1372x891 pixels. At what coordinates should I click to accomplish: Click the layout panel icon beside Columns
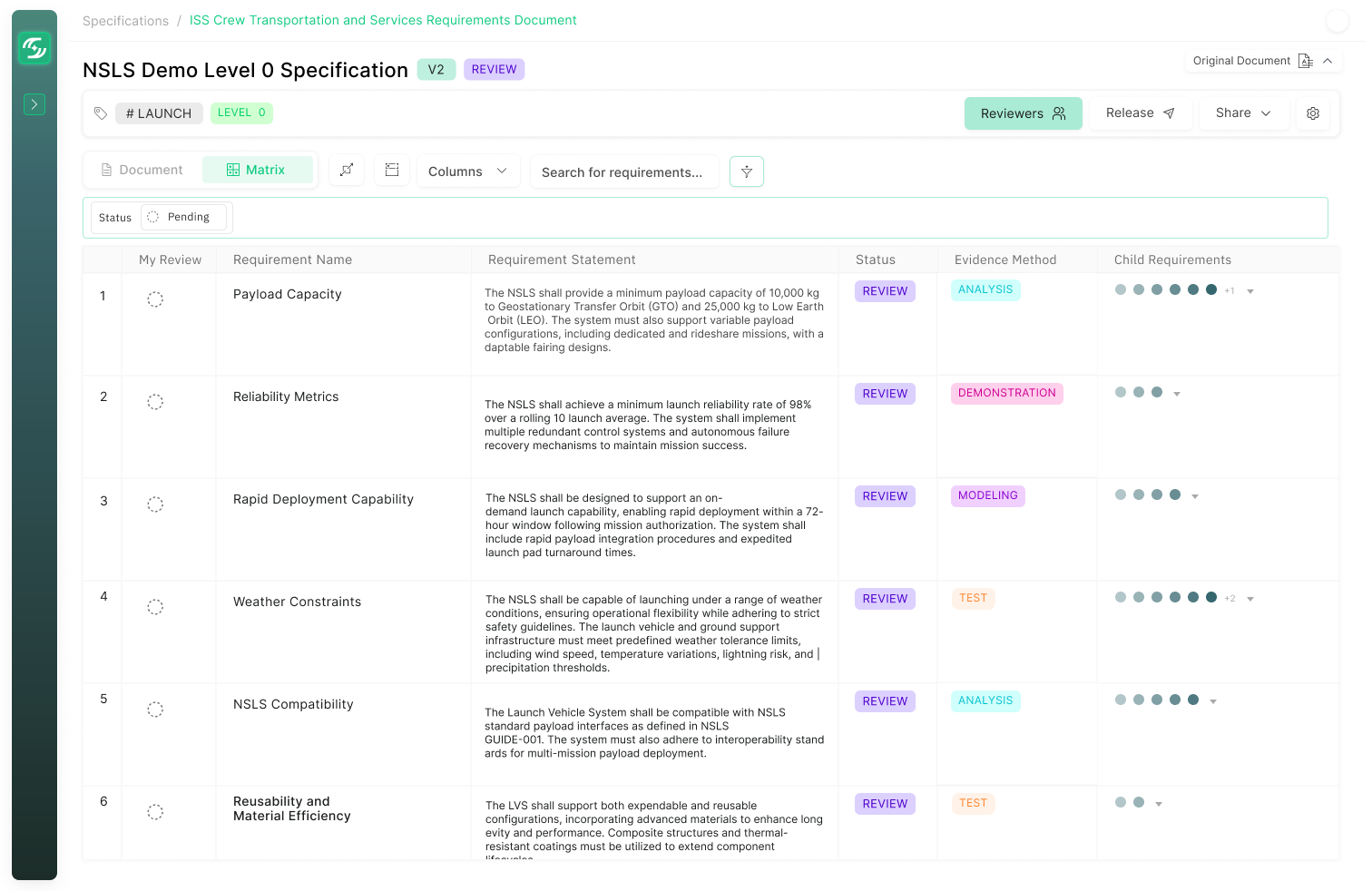pyautogui.click(x=392, y=171)
